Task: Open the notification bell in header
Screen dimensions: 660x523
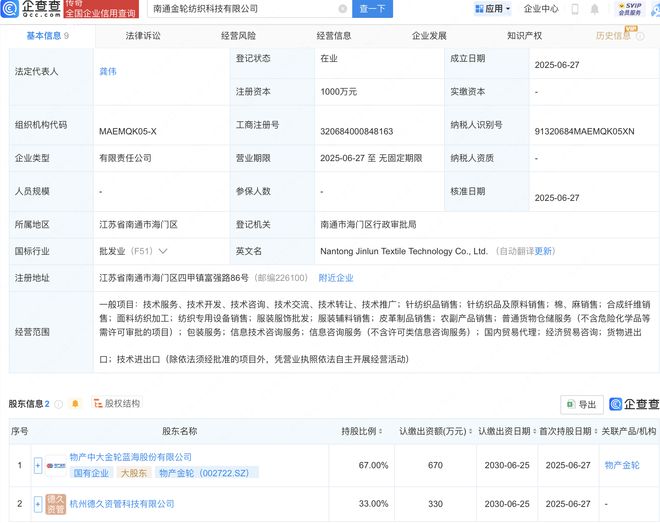Action: tap(594, 9)
